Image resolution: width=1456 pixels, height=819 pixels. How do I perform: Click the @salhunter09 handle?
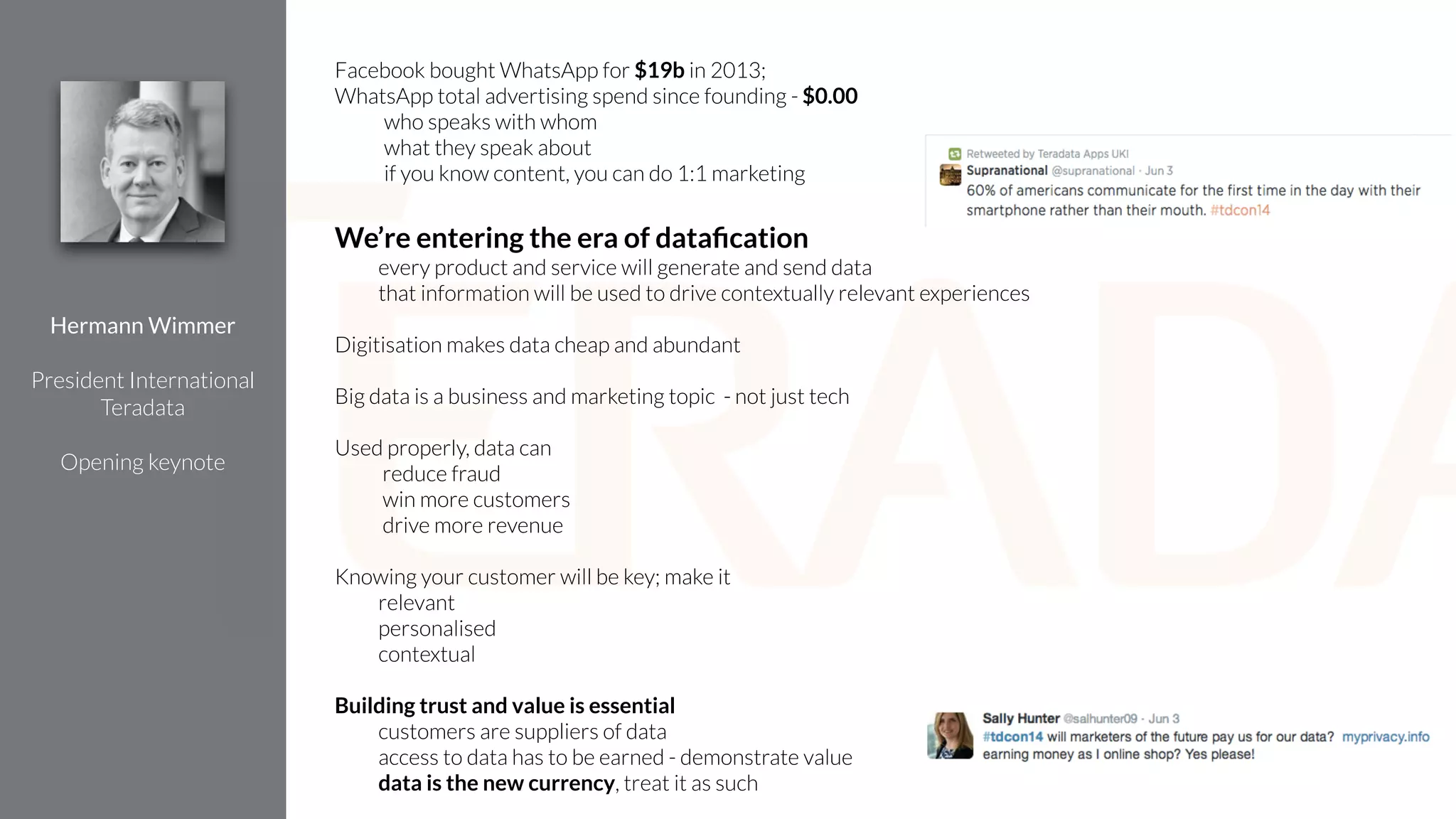[x=1100, y=719]
